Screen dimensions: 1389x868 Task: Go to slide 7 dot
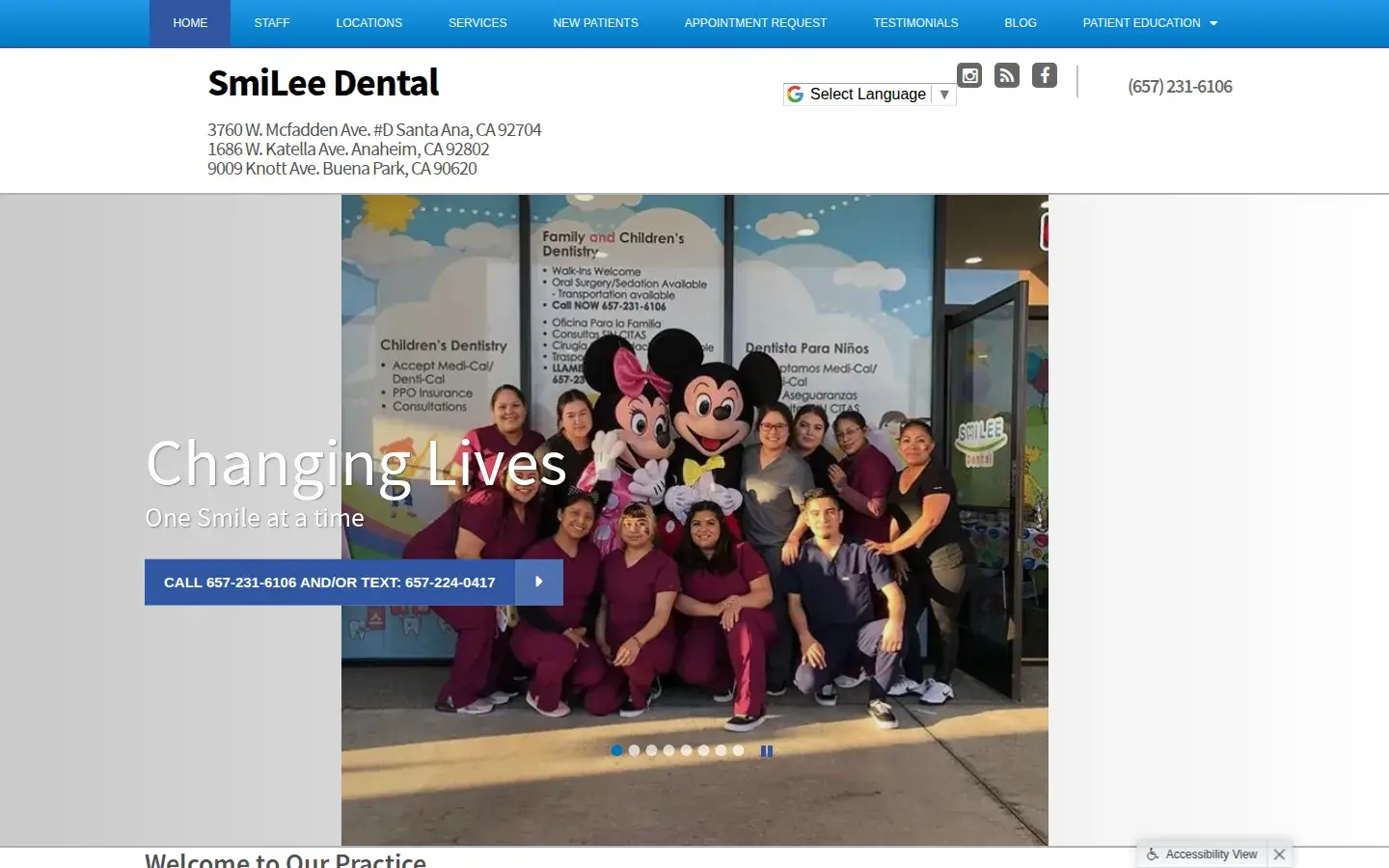tap(721, 750)
